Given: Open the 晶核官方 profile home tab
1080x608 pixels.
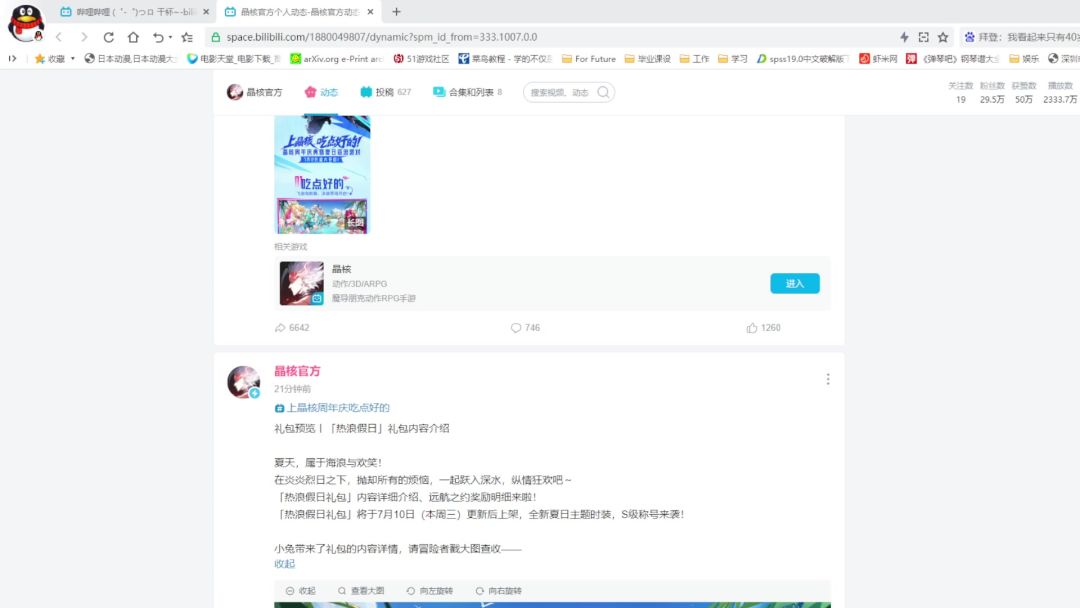Looking at the screenshot, I should (x=255, y=92).
